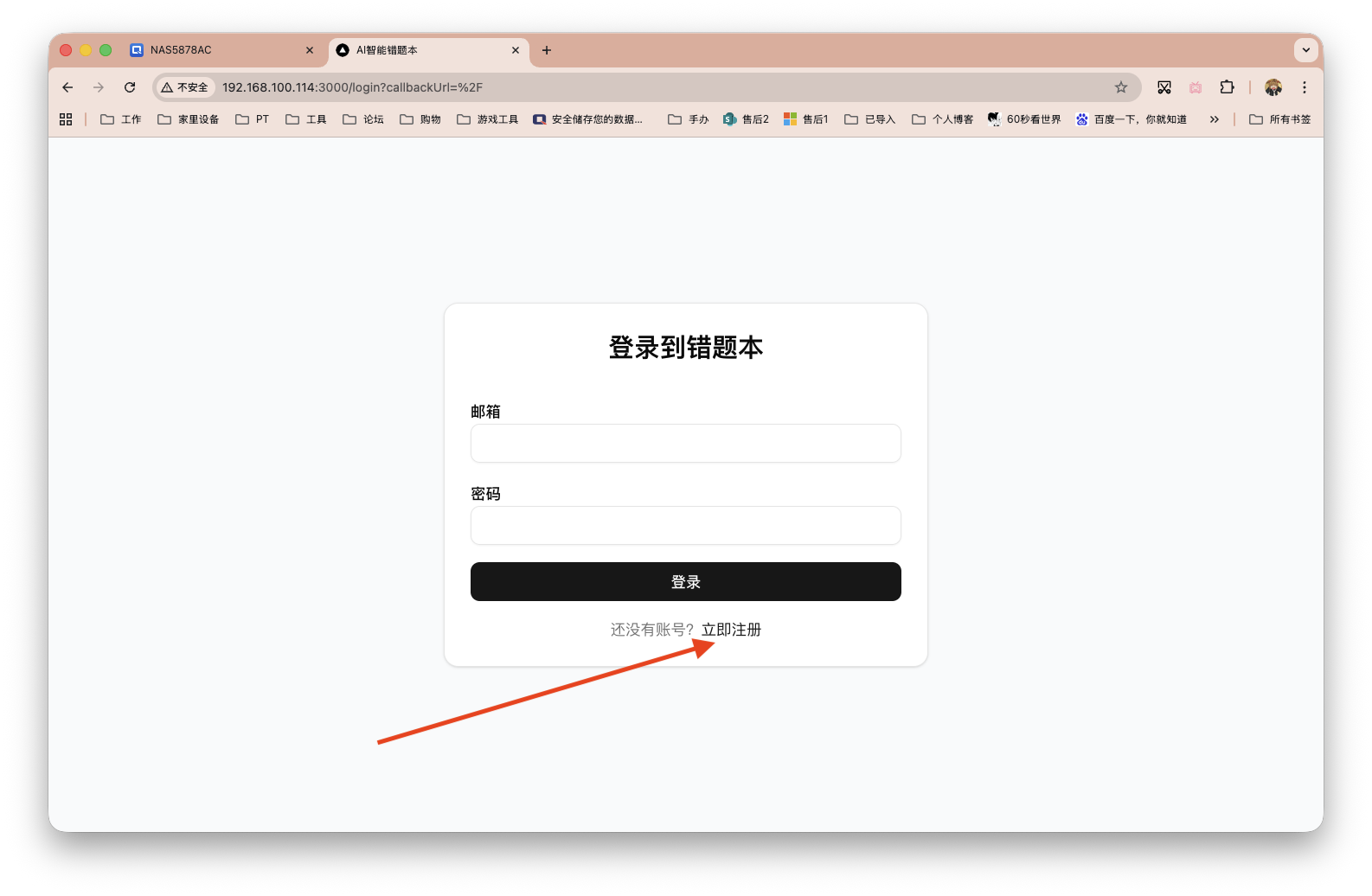Open the 家里设备 bookmark folder
This screenshot has height=896, width=1372.
(189, 119)
